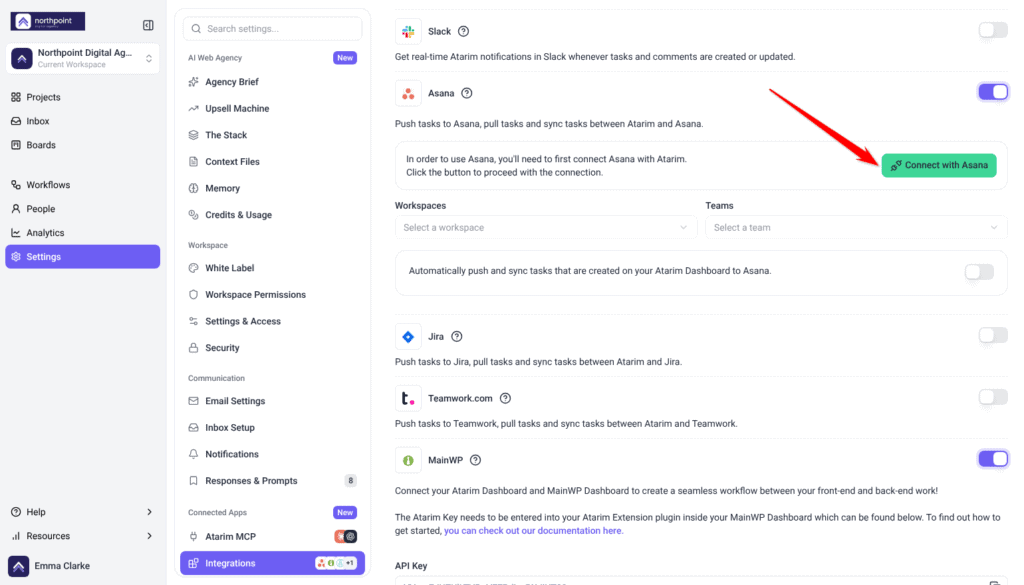This screenshot has height=585, width=1024.
Task: Open Atarim MCP connected app
Action: (x=272, y=537)
